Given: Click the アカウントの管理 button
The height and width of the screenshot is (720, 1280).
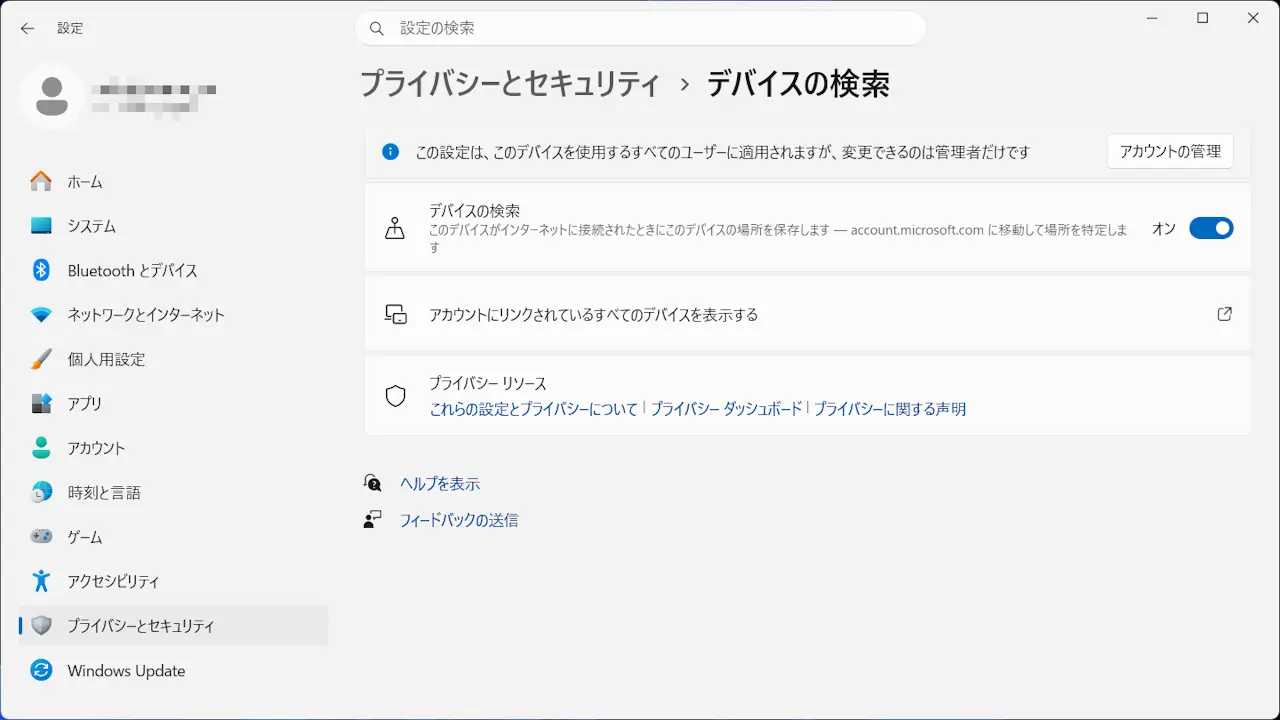Looking at the screenshot, I should pos(1169,152).
